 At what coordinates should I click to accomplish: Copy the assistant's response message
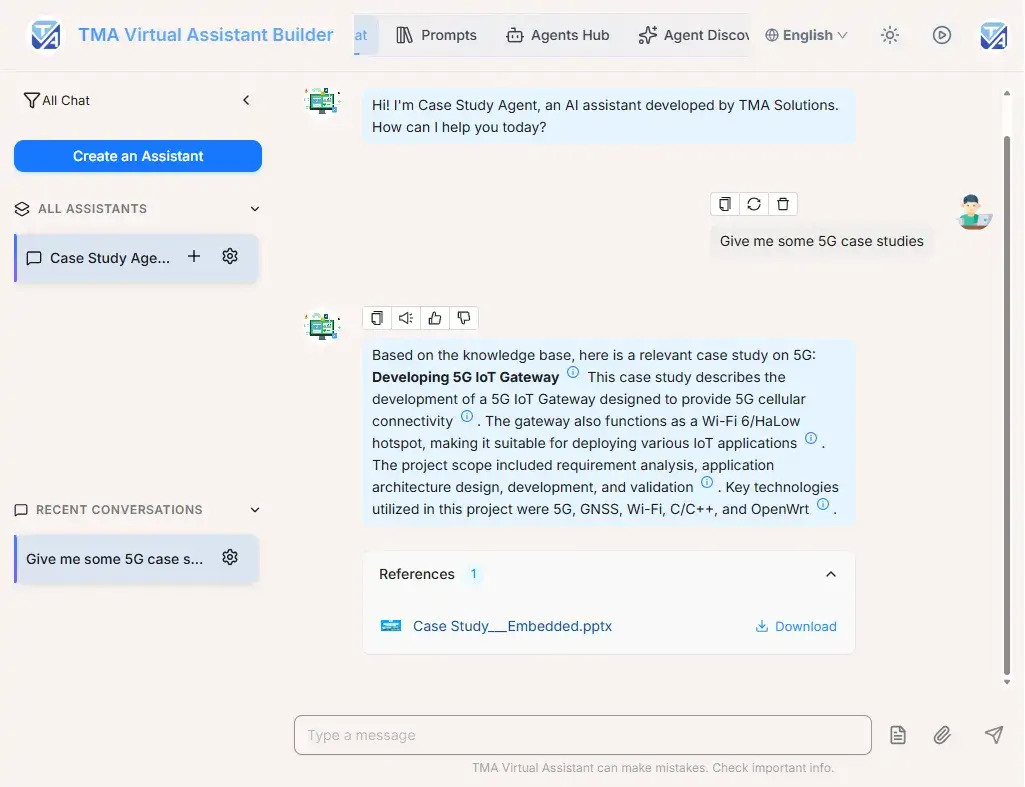click(377, 317)
